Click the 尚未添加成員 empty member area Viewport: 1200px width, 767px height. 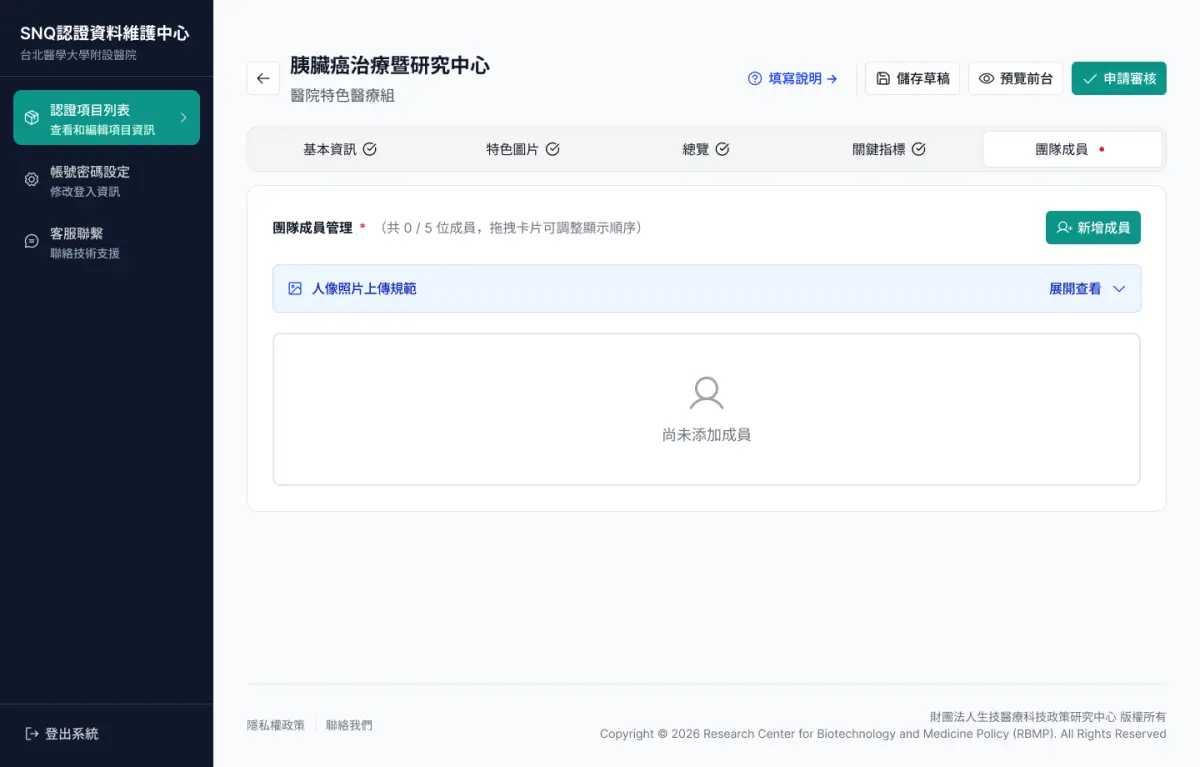point(706,409)
